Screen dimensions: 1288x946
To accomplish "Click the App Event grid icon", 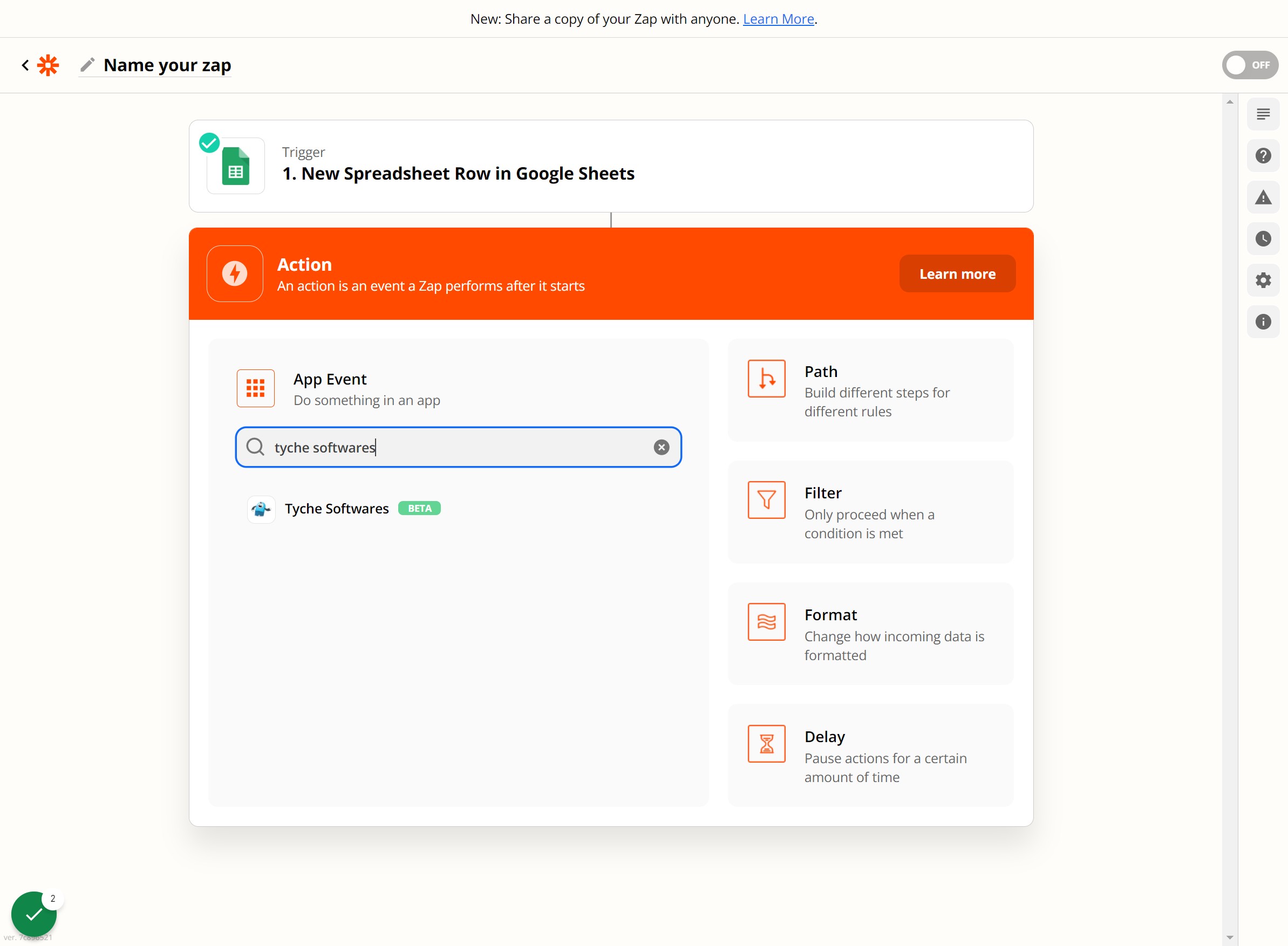I will point(256,388).
